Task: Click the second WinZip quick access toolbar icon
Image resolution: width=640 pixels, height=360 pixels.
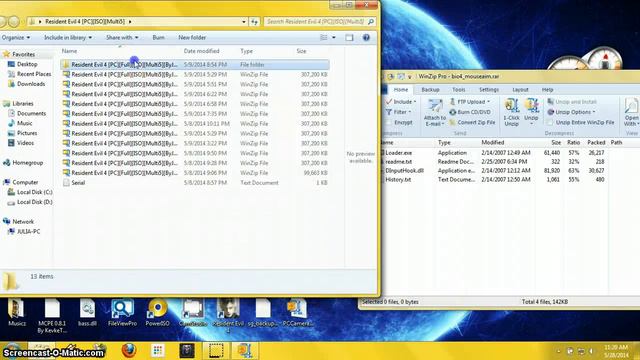Action: point(400,76)
